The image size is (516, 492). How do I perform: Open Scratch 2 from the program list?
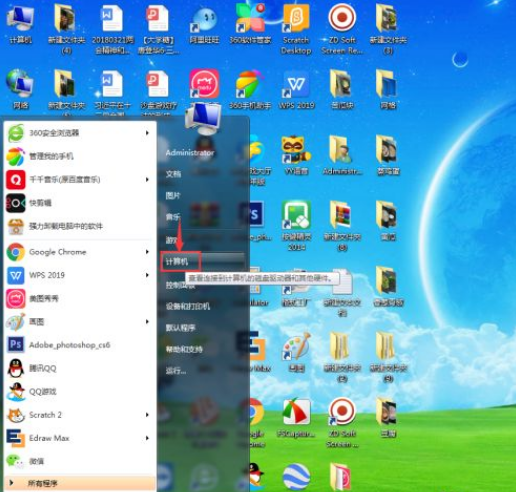(x=79, y=415)
